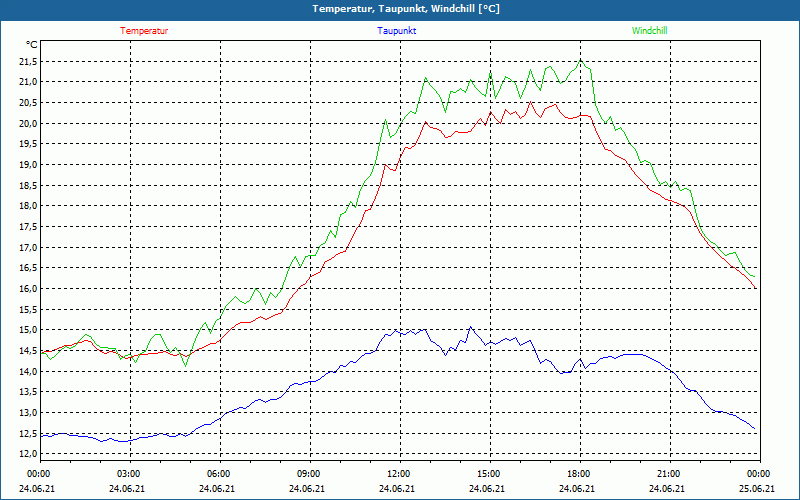
Task: Click the 21,5 y-axis value
Action: 29,62
